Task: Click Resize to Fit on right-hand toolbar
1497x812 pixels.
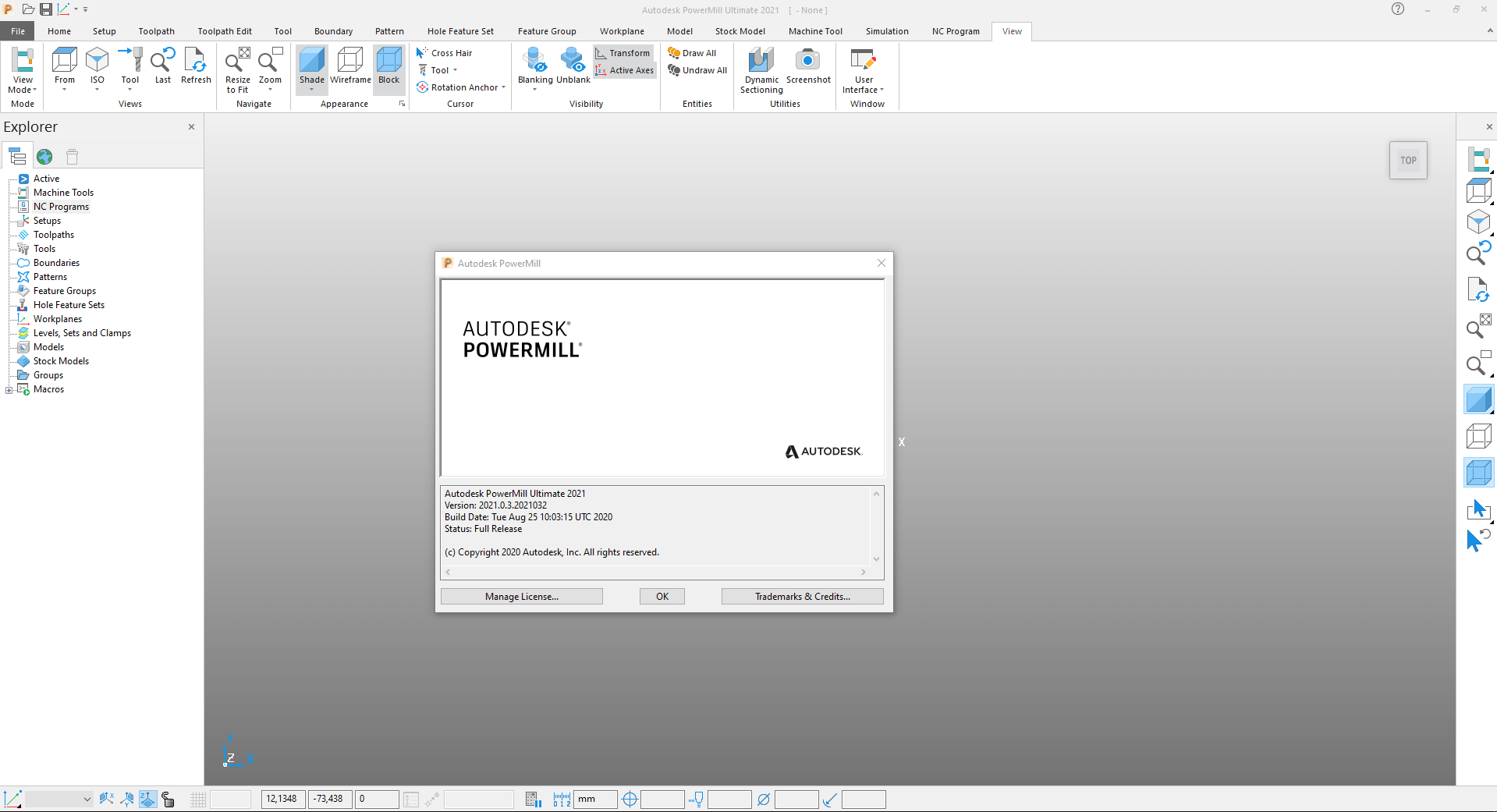Action: coord(1478,326)
